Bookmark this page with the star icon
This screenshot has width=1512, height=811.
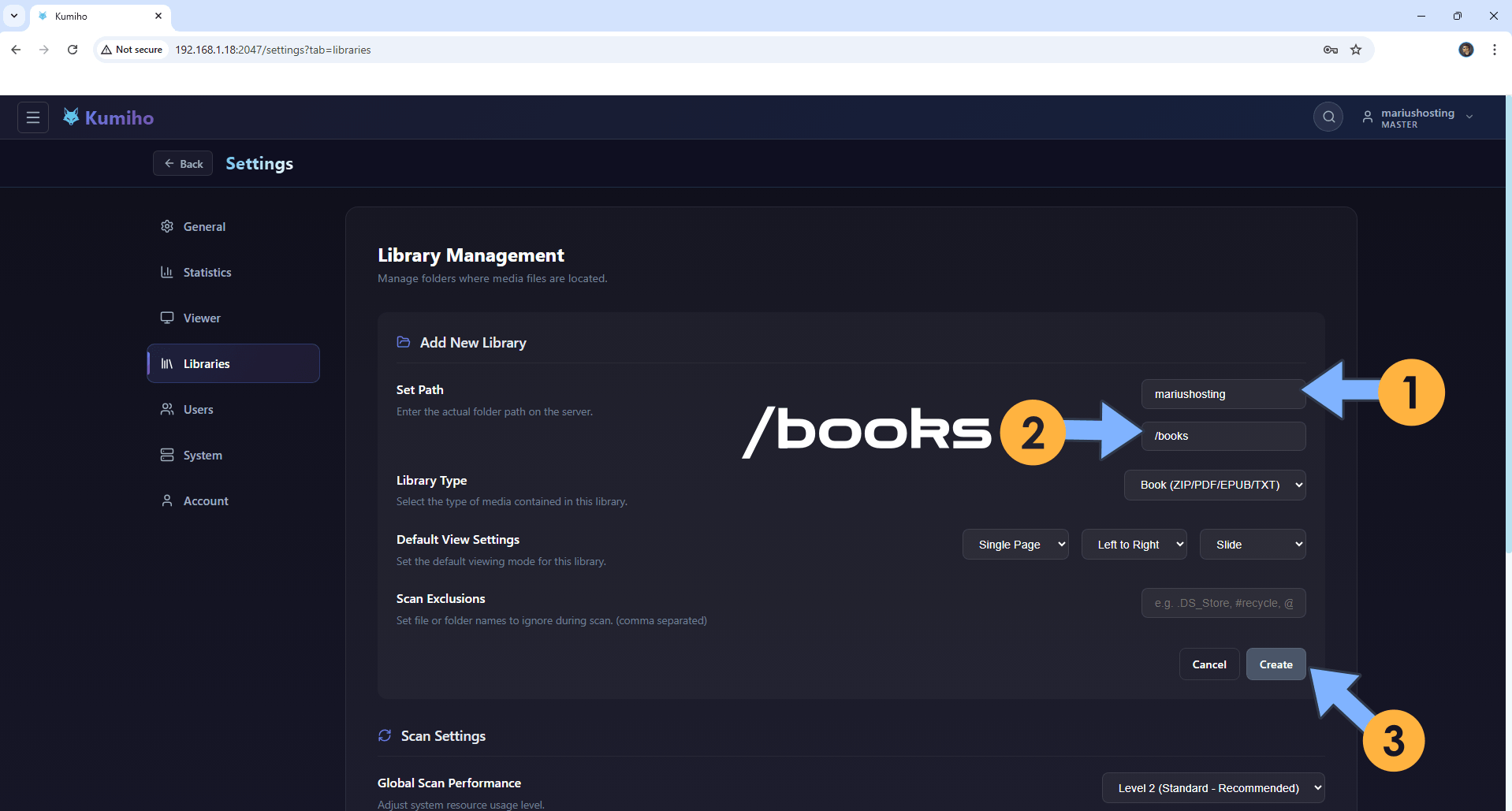(x=1356, y=50)
